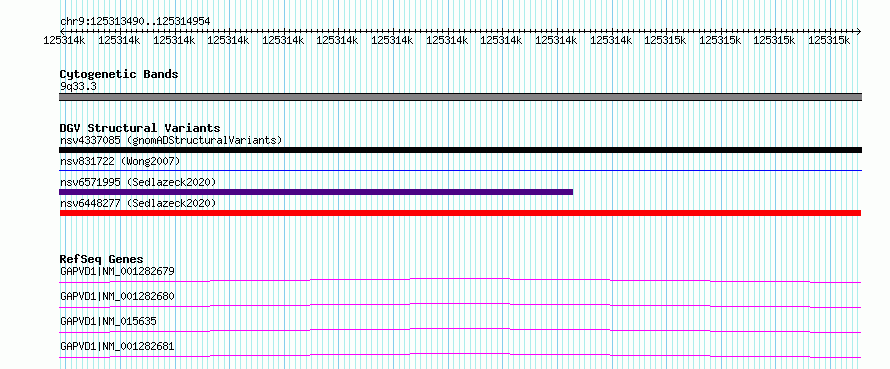Image resolution: width=890 pixels, height=369 pixels.
Task: Open the GAPVD1|NM_001282681 transcript label
Action: point(117,346)
